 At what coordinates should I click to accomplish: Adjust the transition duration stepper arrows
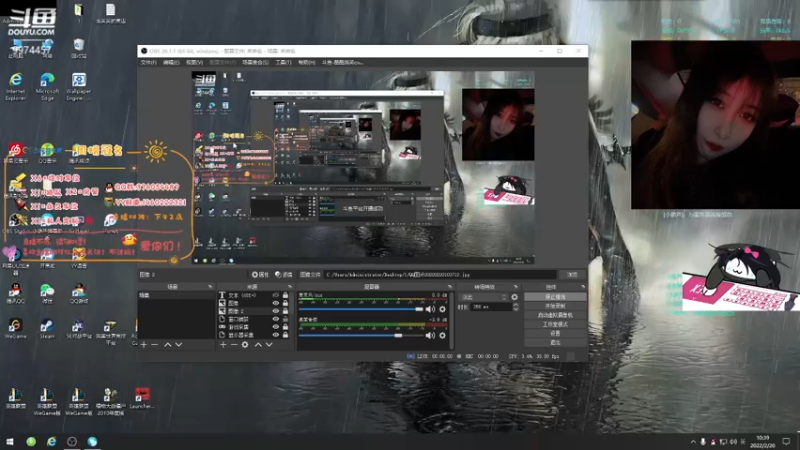click(515, 307)
